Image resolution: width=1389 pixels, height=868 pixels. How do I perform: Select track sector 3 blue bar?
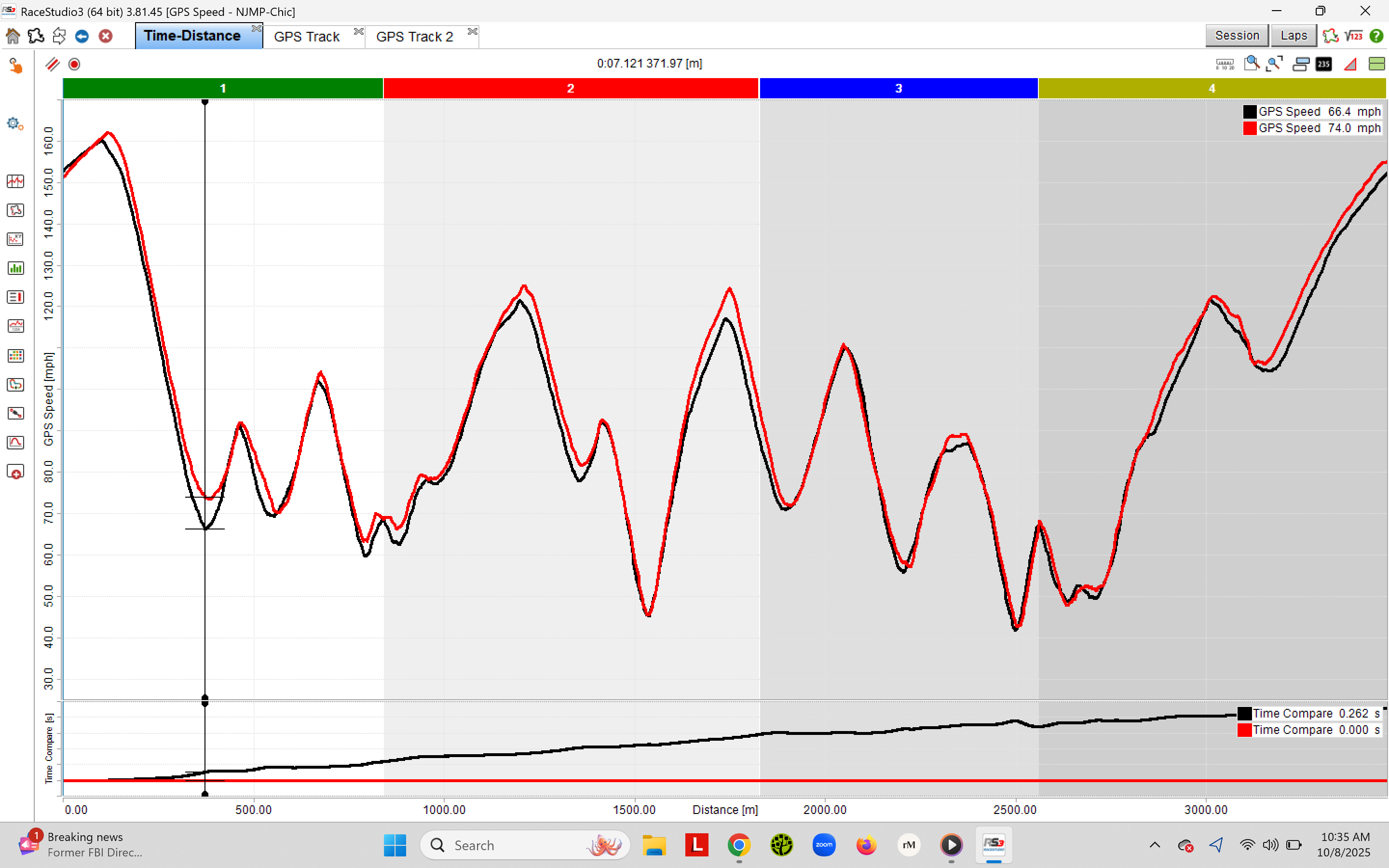click(x=898, y=88)
